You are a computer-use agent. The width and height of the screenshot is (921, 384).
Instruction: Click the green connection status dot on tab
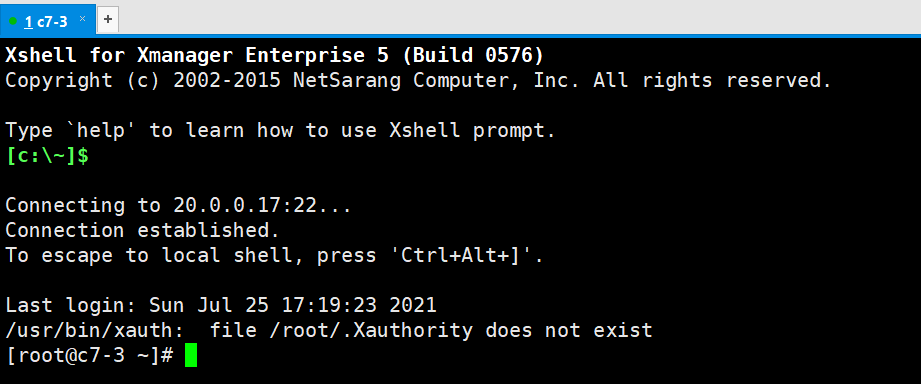click(x=13, y=22)
